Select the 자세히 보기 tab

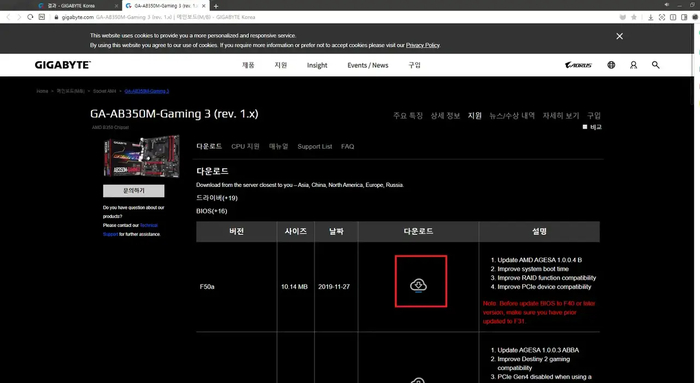[x=561, y=116]
